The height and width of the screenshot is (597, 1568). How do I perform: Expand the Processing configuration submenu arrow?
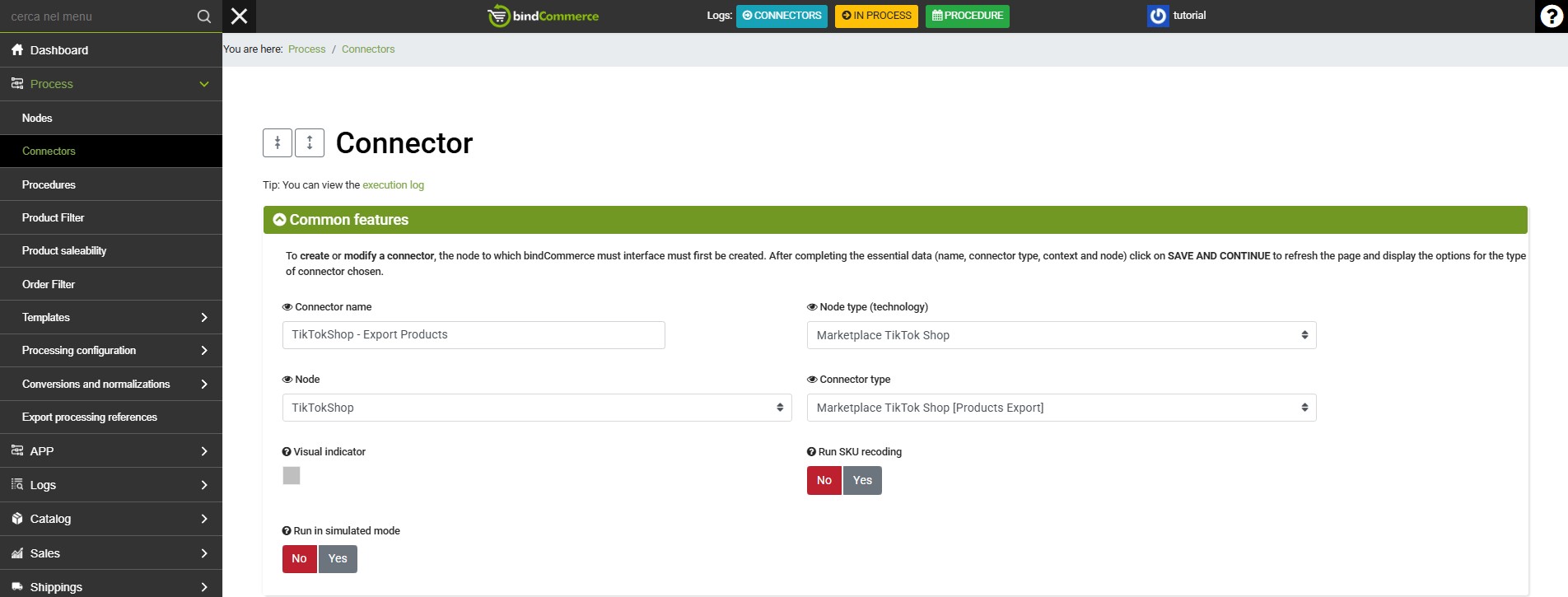[204, 351]
